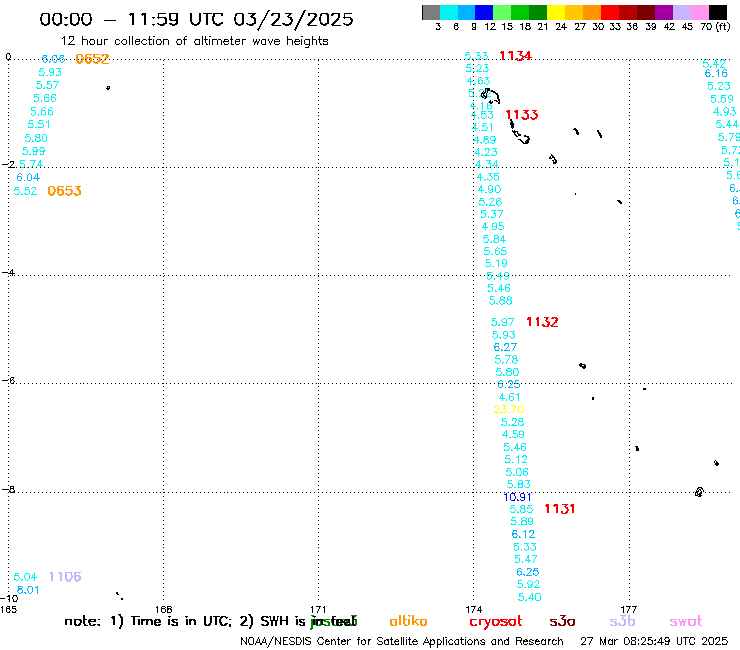Click the lavender 45 ft legend swatch
Screen dimensions: 740x650
(681, 12)
